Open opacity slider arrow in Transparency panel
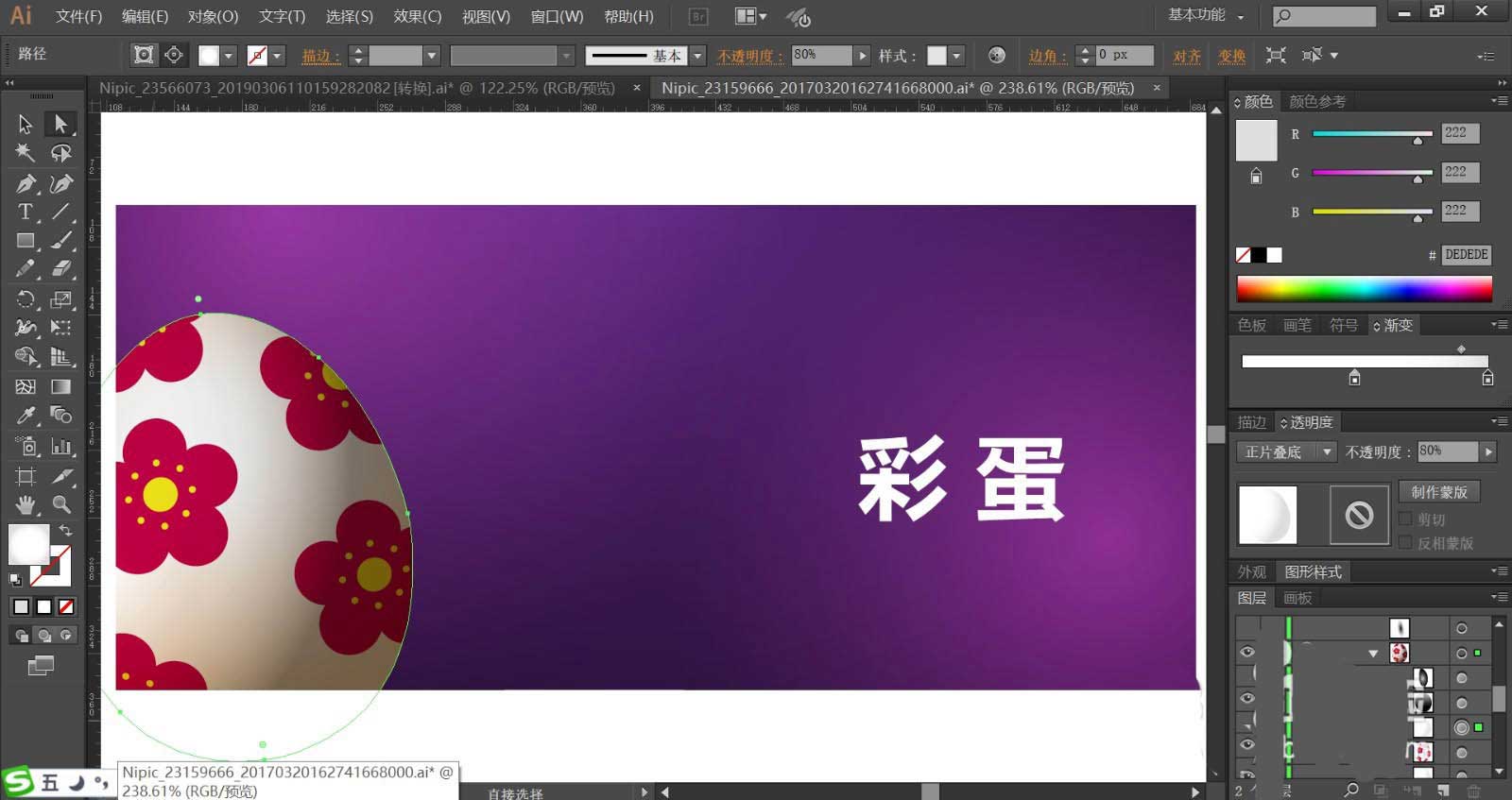 tap(1489, 451)
